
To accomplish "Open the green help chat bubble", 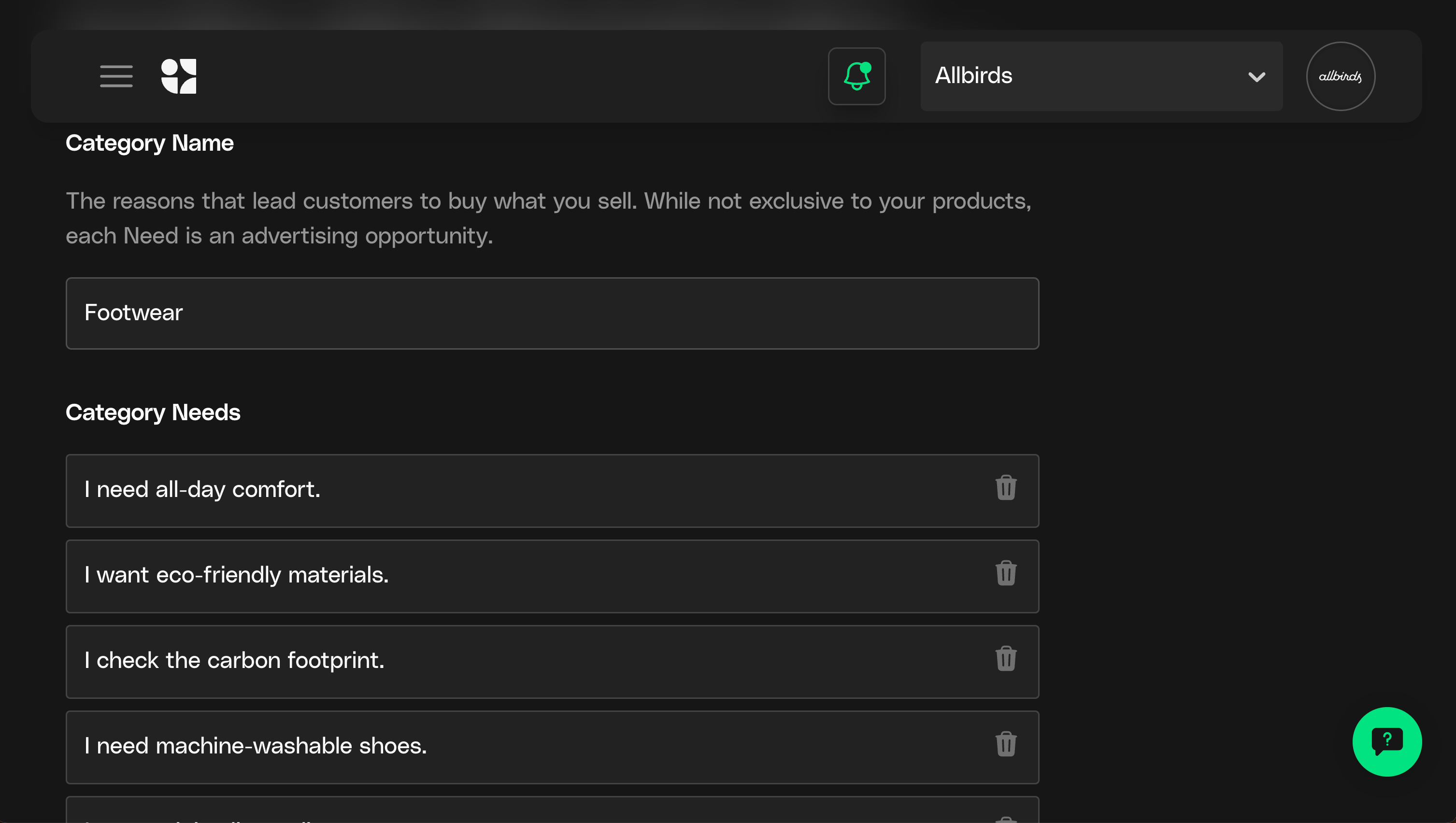I will pyautogui.click(x=1386, y=741).
